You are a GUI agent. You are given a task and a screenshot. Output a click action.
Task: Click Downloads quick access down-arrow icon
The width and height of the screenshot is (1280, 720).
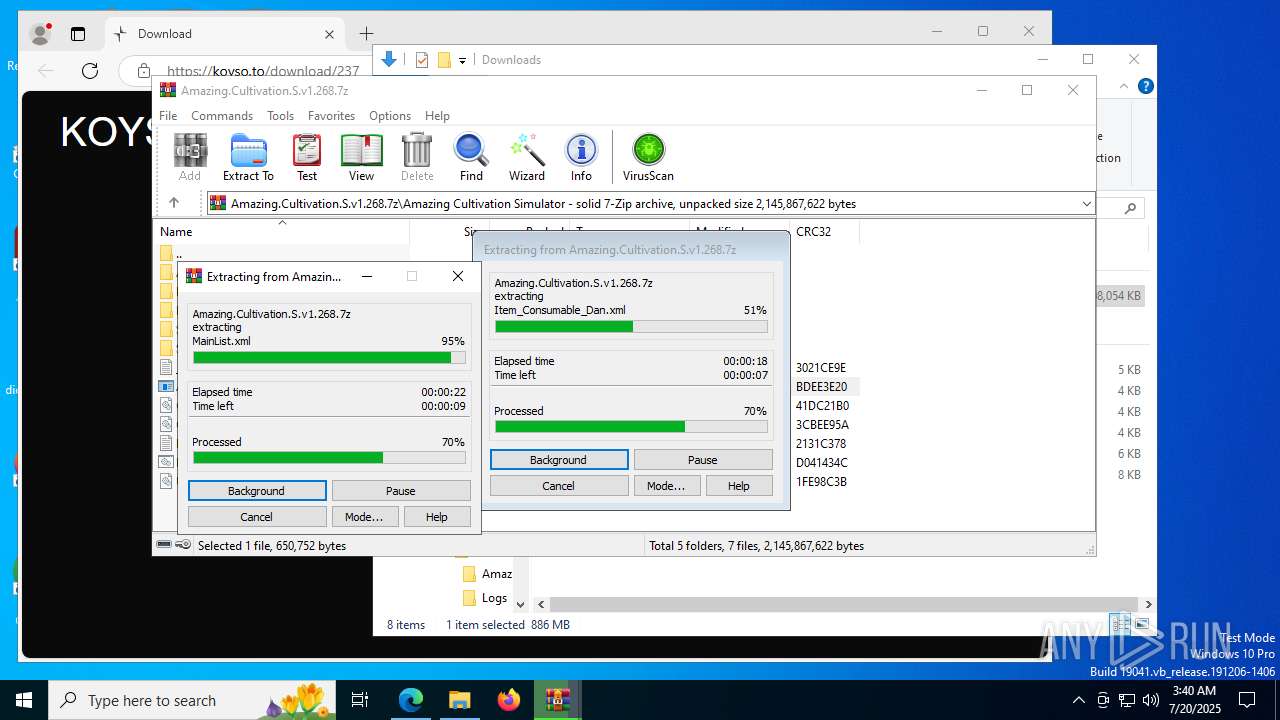coord(390,60)
